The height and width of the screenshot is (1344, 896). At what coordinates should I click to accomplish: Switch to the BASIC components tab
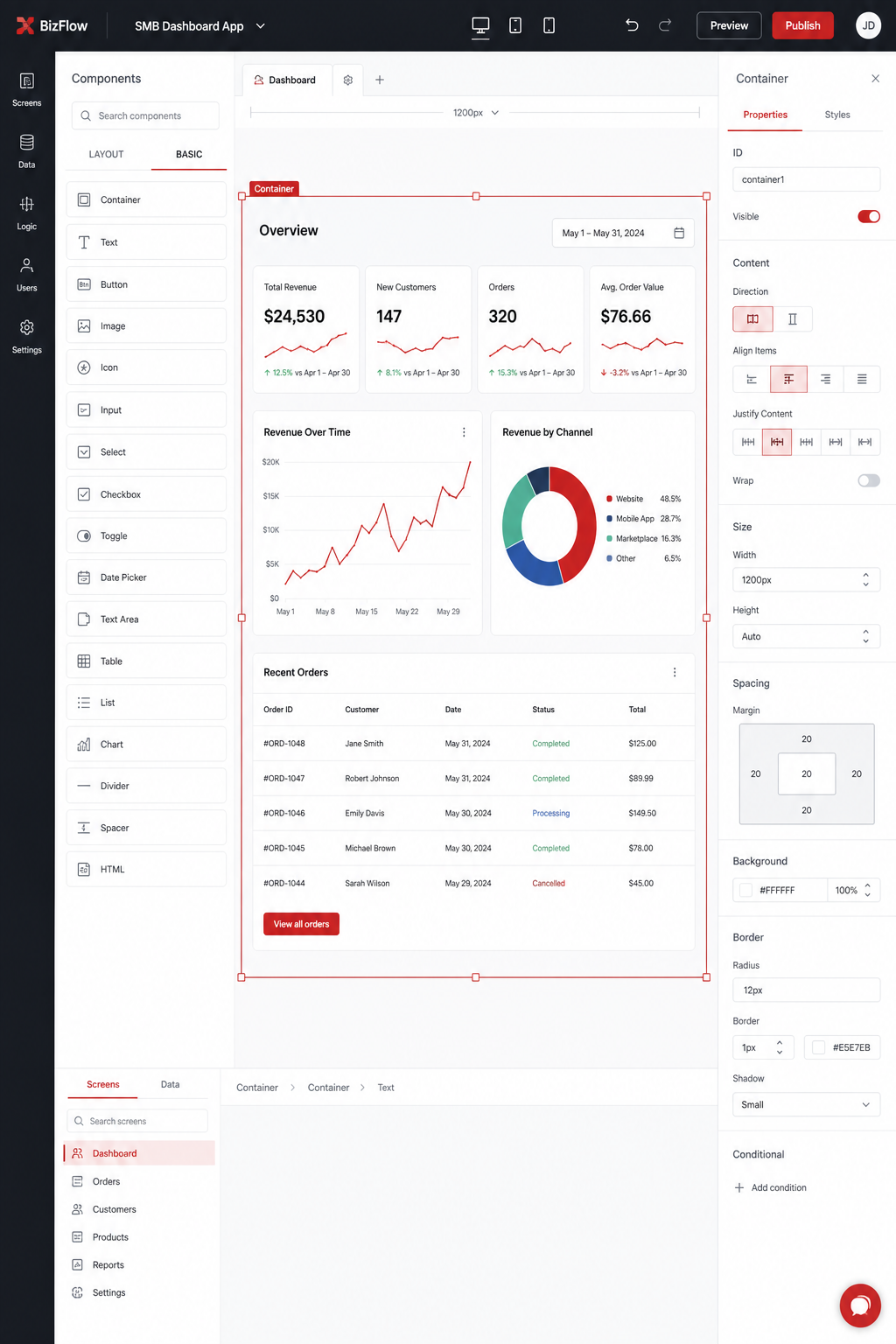point(189,154)
